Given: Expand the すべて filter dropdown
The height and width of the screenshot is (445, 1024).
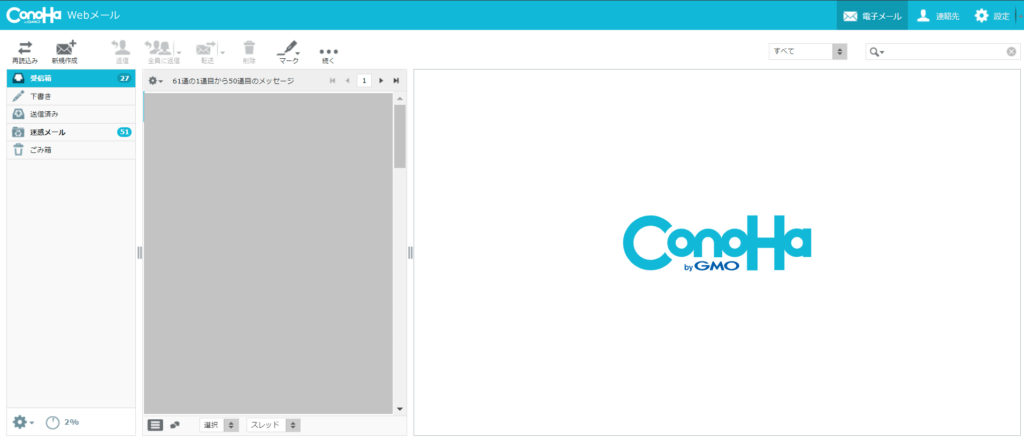Looking at the screenshot, I should (808, 51).
